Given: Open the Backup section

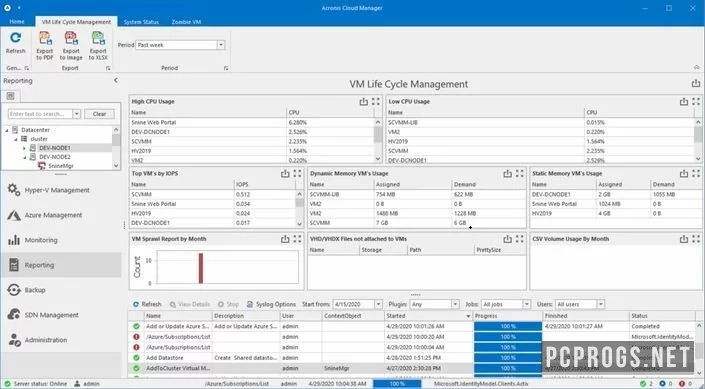Looking at the screenshot, I should (61, 290).
